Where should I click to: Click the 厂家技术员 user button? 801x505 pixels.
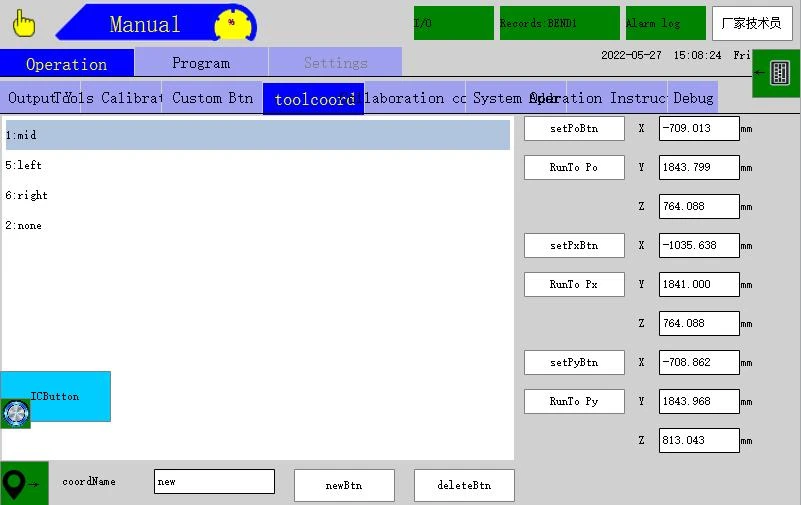(x=752, y=23)
